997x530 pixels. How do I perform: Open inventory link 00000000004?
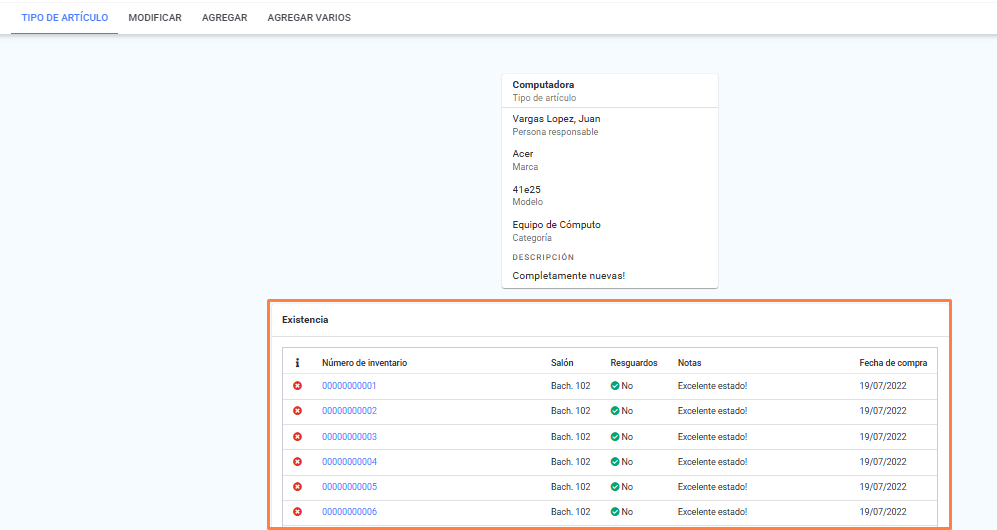[x=349, y=462]
